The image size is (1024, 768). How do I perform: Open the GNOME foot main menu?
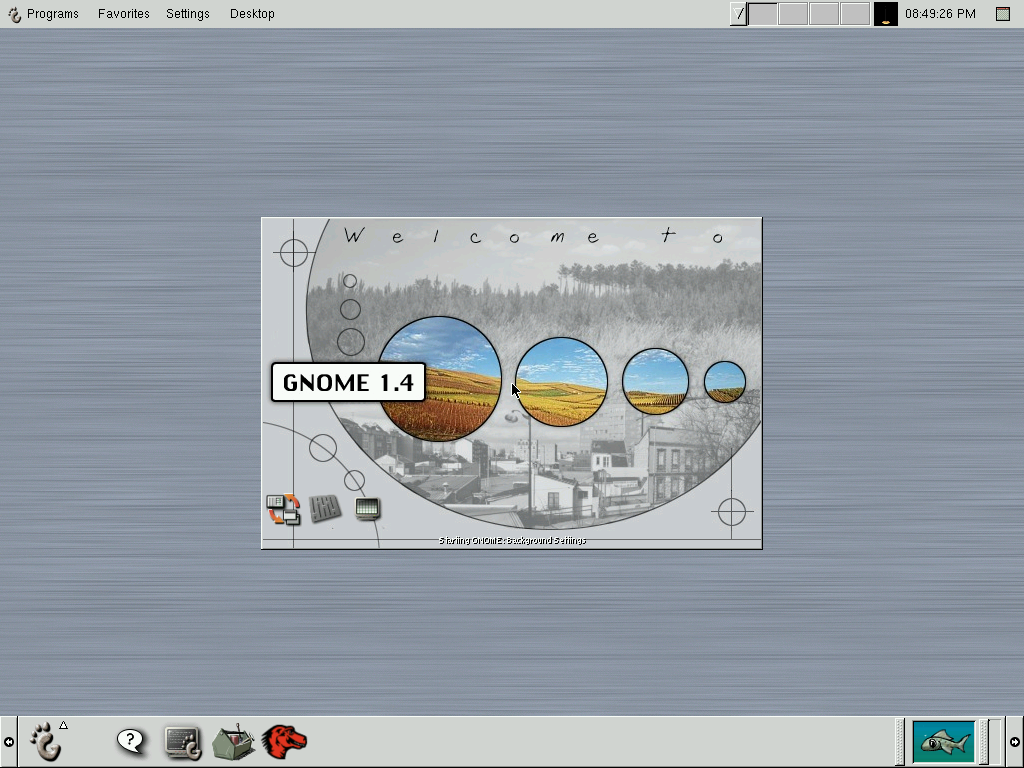pos(45,741)
